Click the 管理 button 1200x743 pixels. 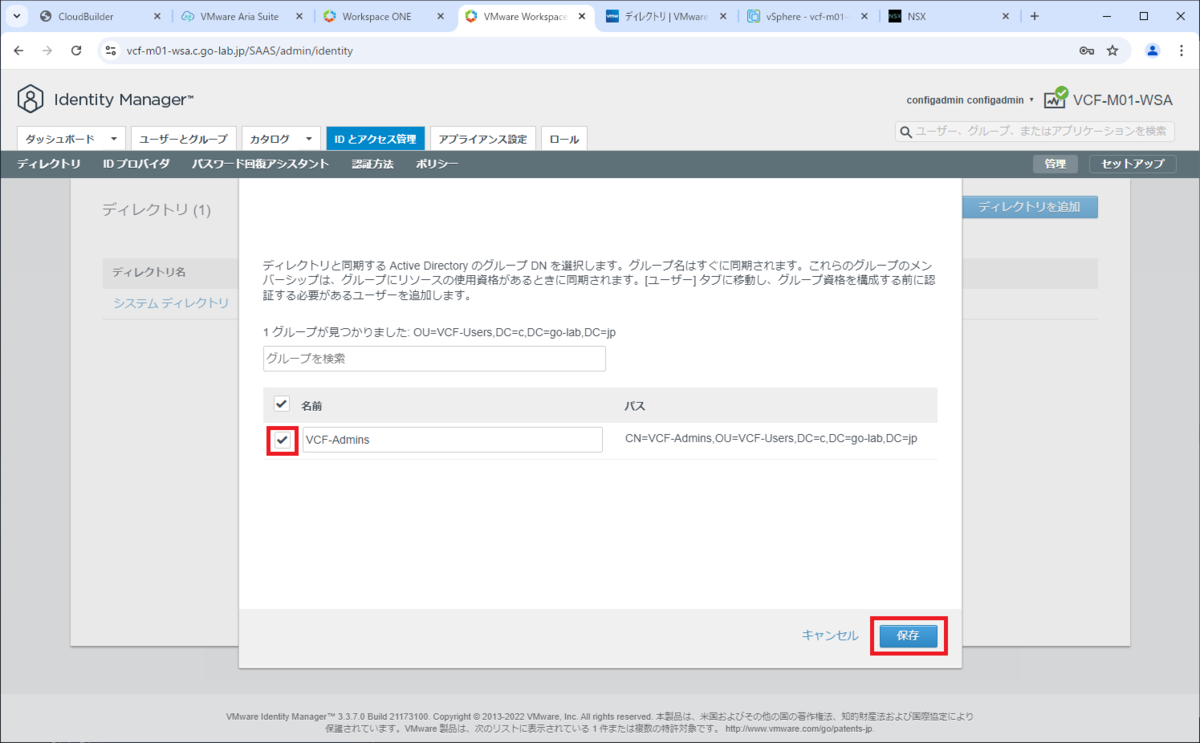click(1055, 164)
